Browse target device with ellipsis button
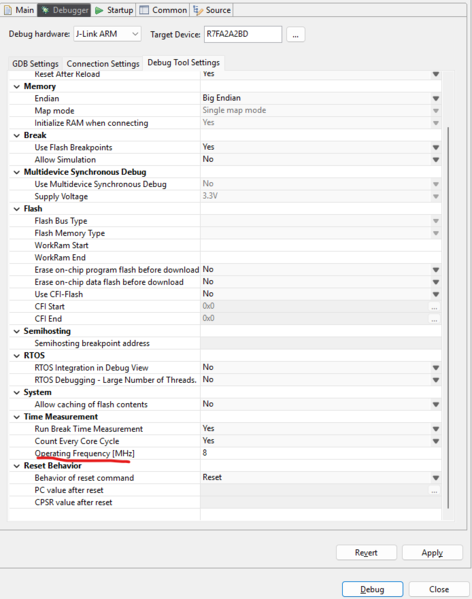 coord(295,34)
